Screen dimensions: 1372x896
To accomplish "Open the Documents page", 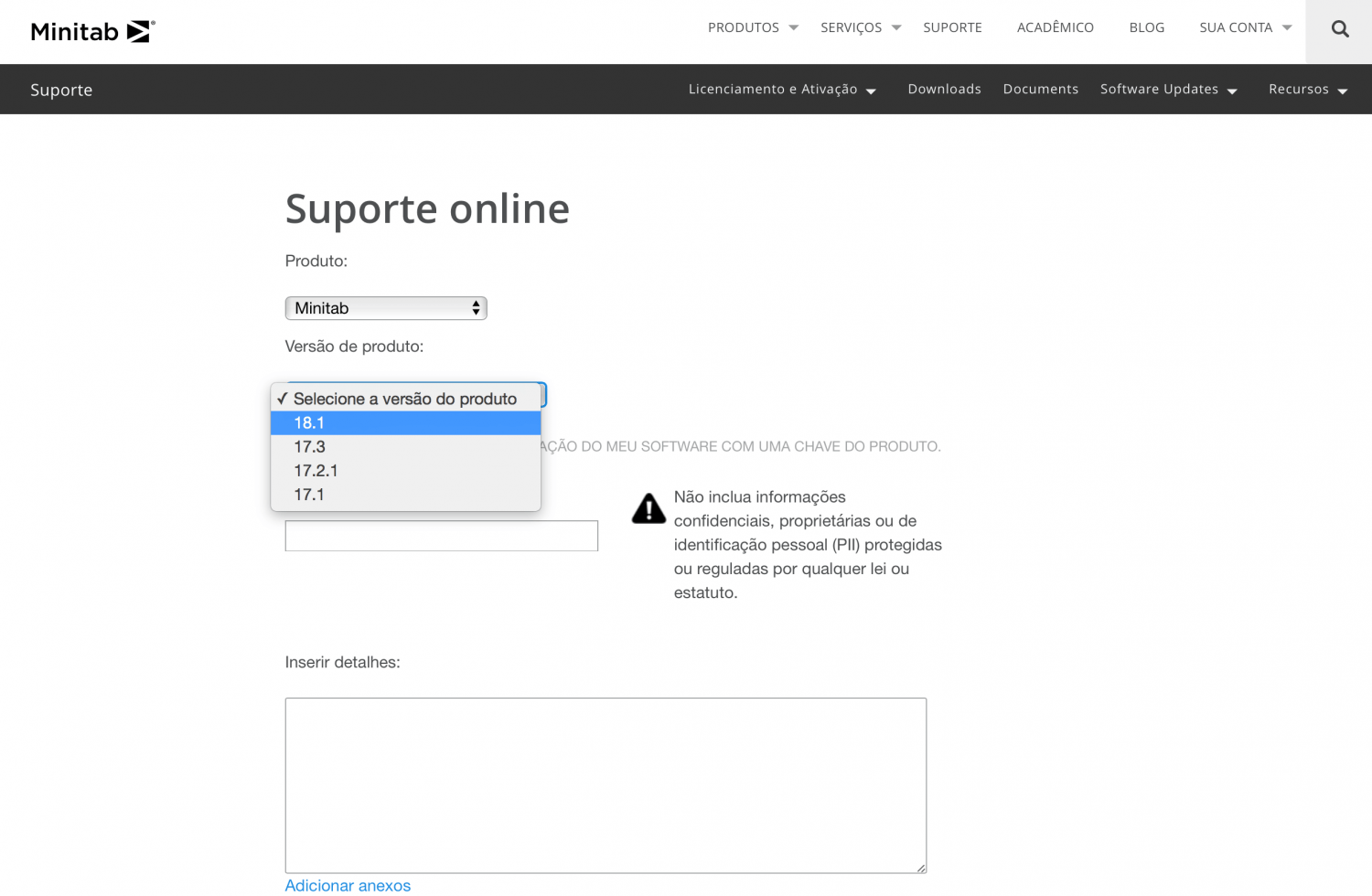I will 1040,89.
